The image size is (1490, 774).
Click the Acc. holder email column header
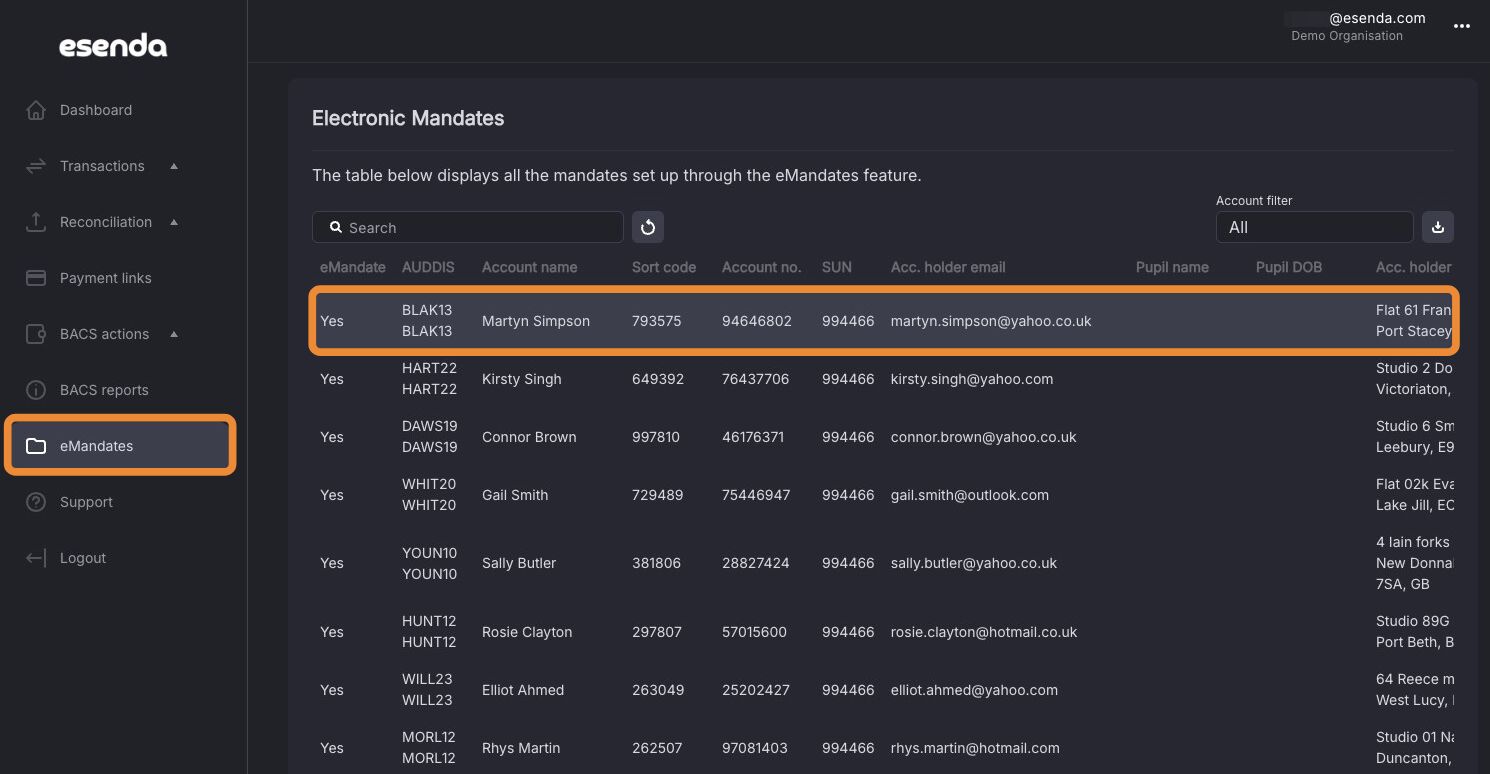pos(948,267)
